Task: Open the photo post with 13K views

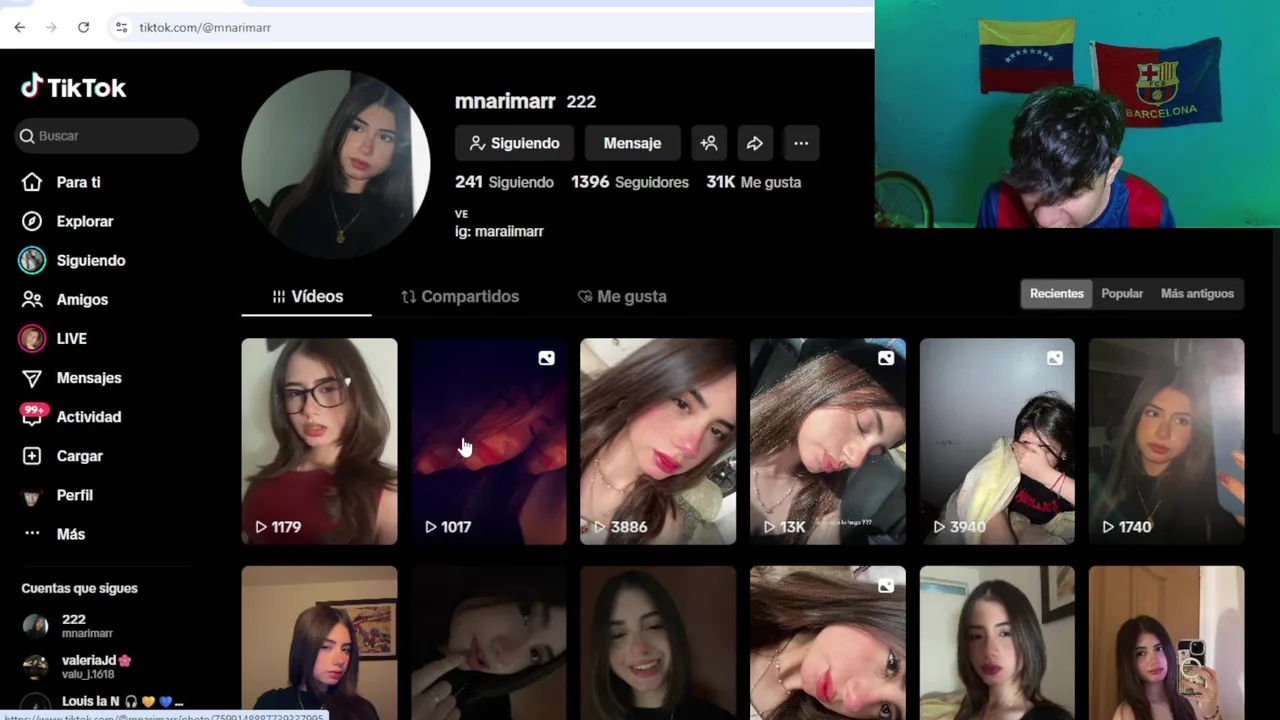Action: click(x=828, y=441)
